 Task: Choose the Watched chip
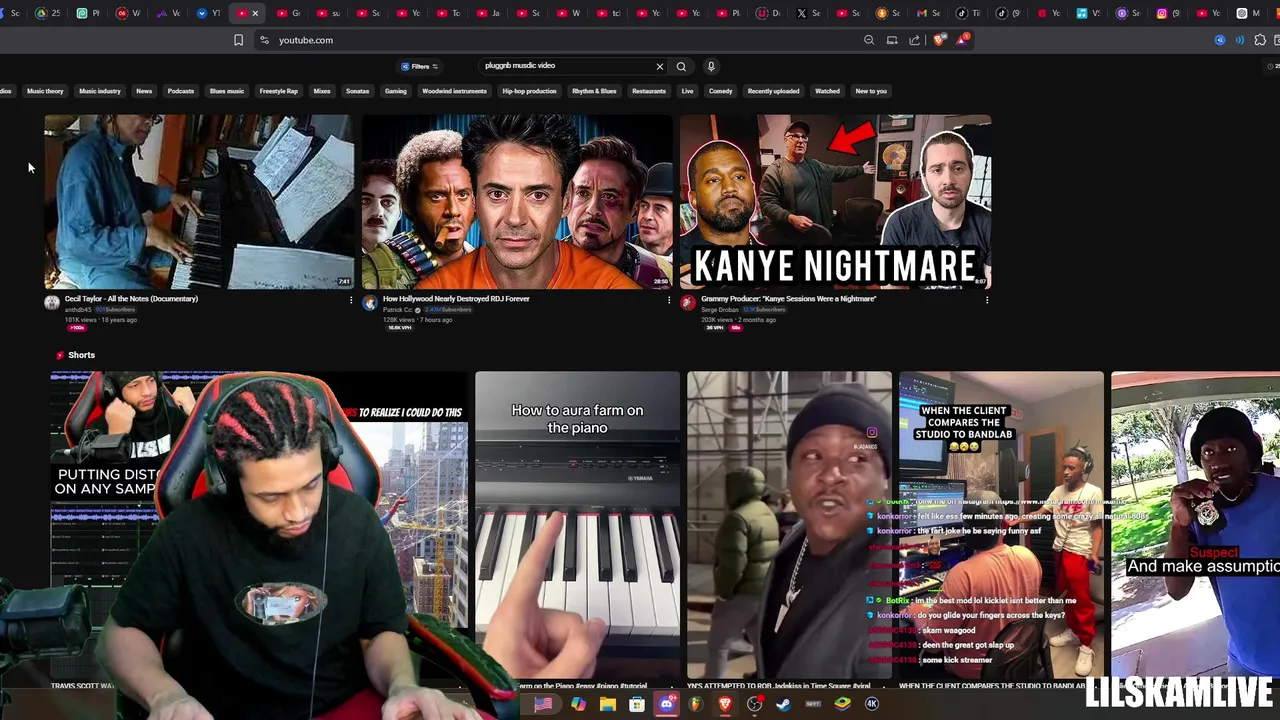(827, 91)
